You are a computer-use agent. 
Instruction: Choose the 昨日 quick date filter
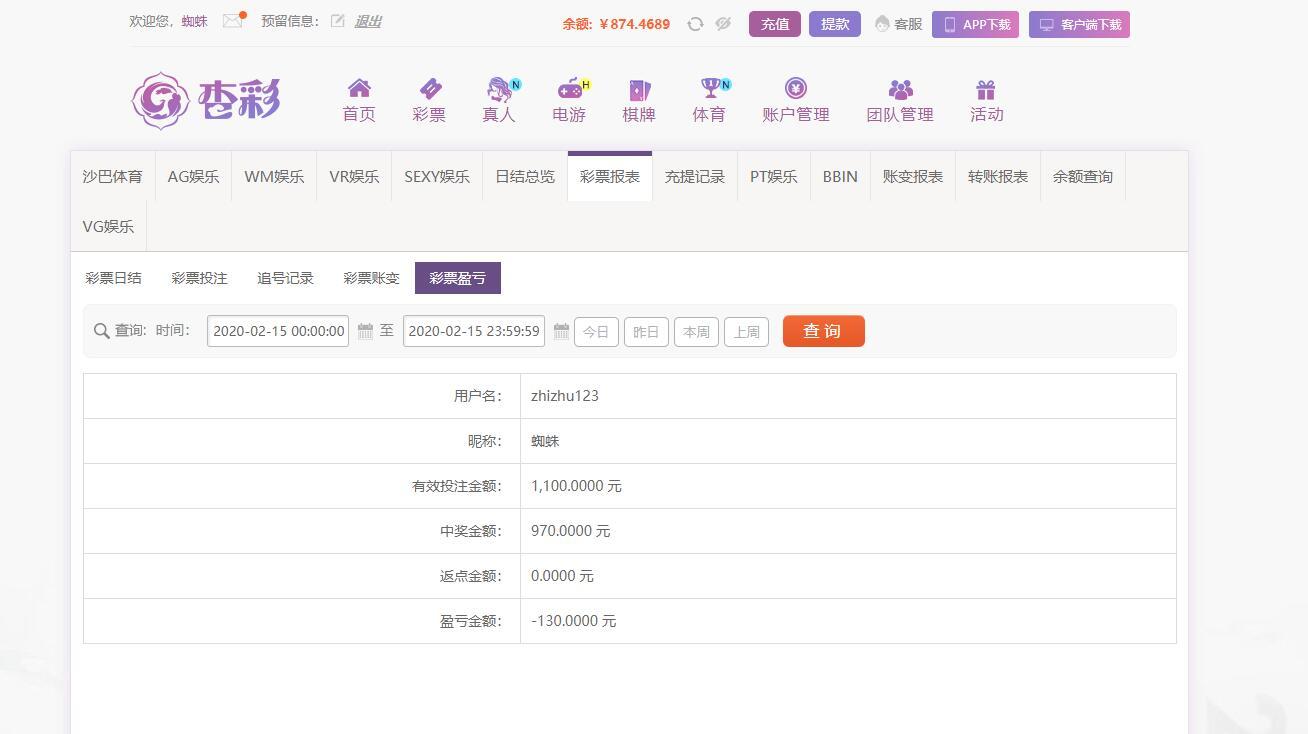pyautogui.click(x=646, y=332)
